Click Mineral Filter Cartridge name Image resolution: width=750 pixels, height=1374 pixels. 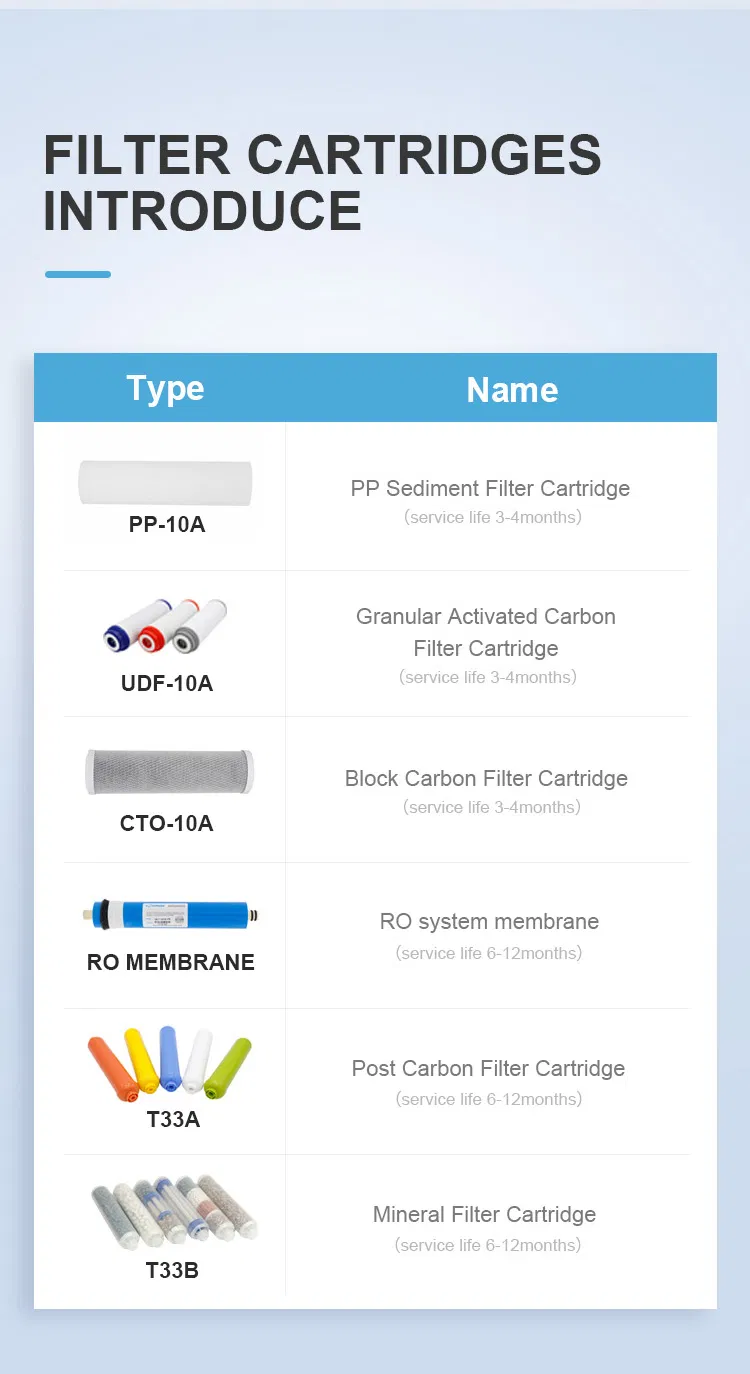484,1214
